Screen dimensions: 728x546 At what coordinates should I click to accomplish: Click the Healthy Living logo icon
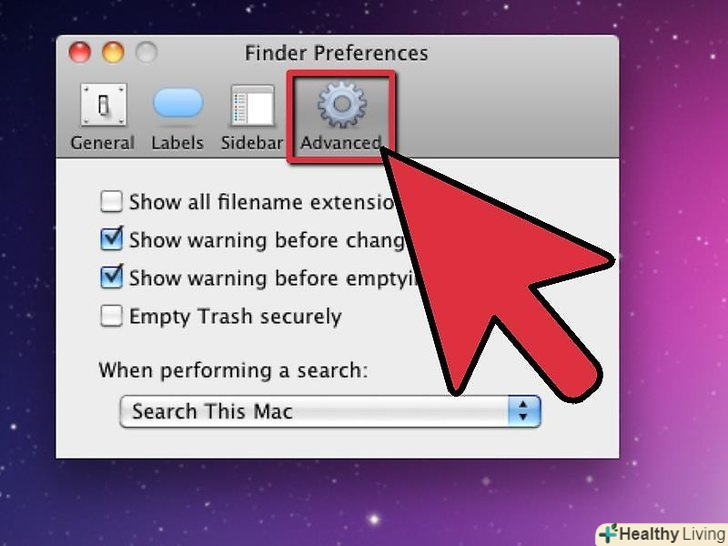609,533
